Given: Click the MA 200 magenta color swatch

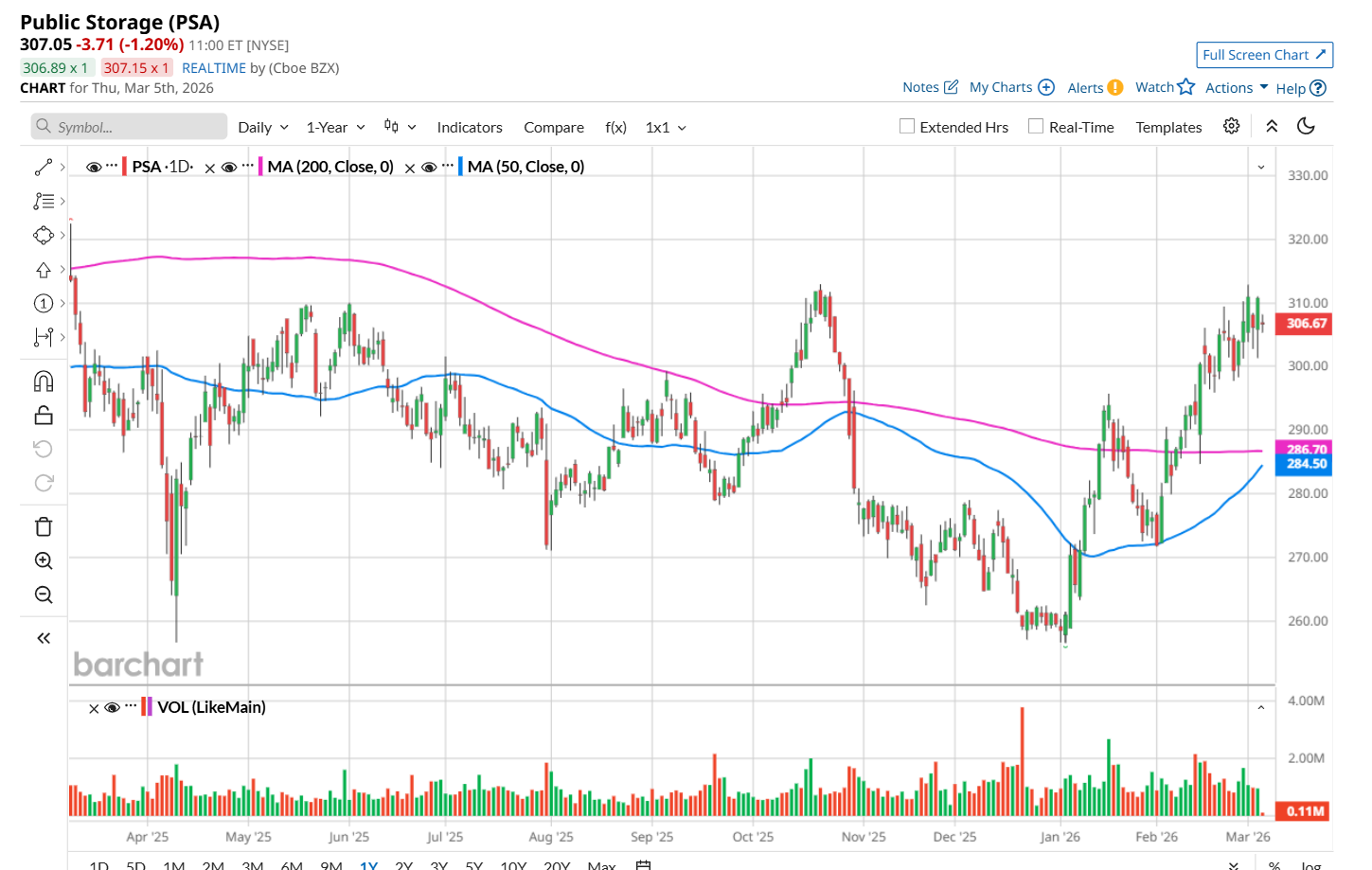Looking at the screenshot, I should tap(260, 167).
